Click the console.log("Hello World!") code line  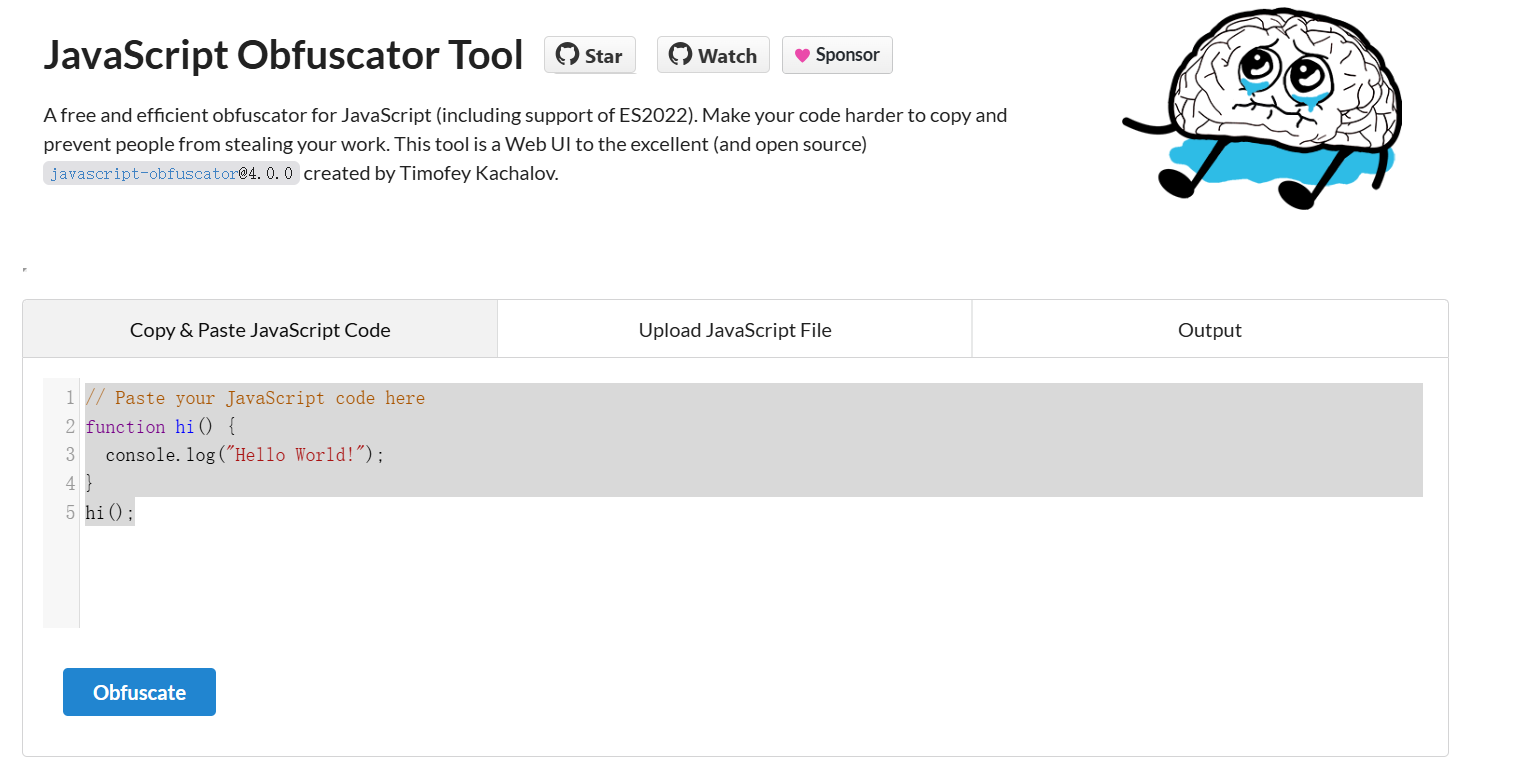tap(245, 455)
